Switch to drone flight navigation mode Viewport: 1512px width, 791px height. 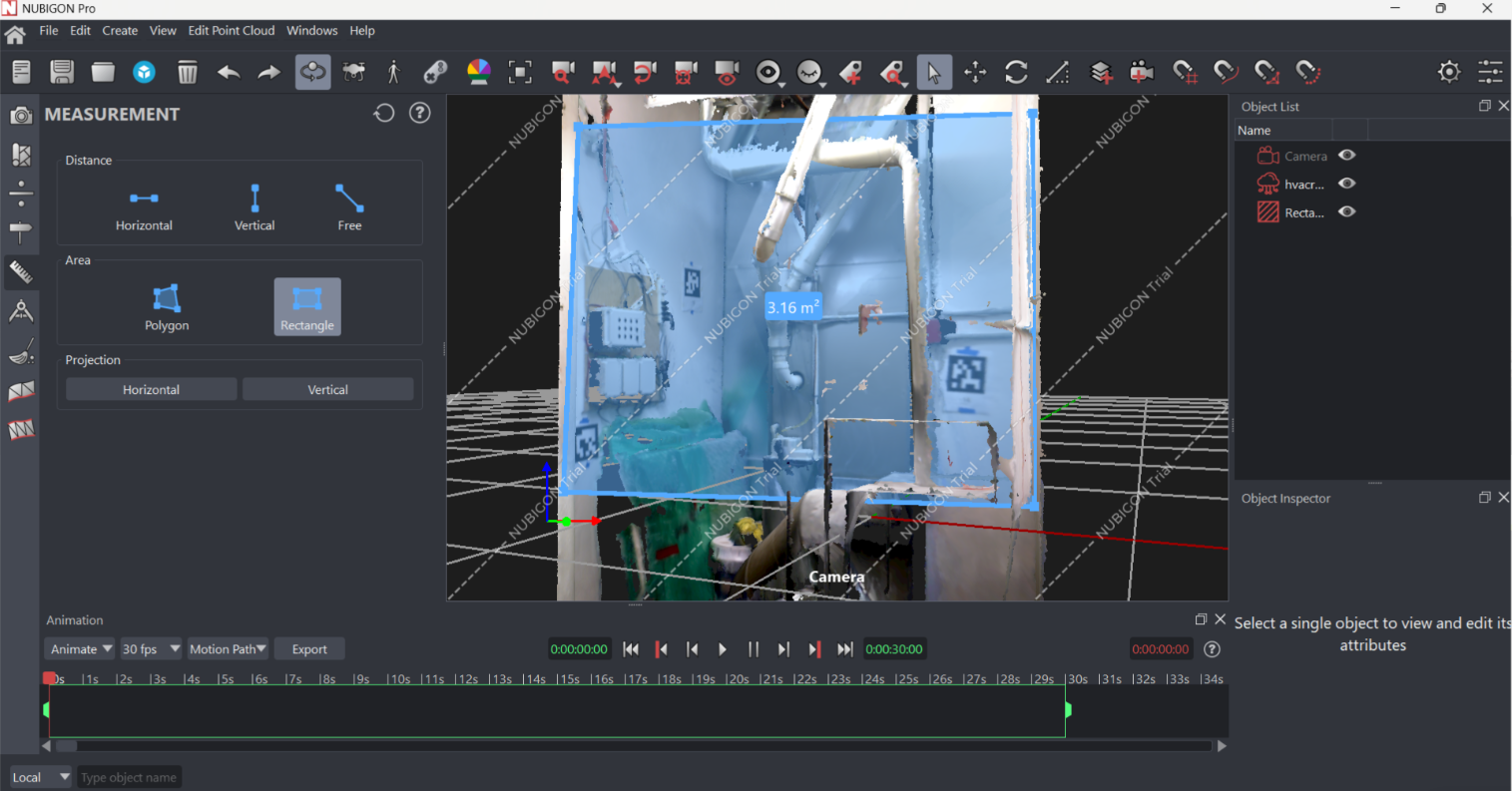coord(353,72)
